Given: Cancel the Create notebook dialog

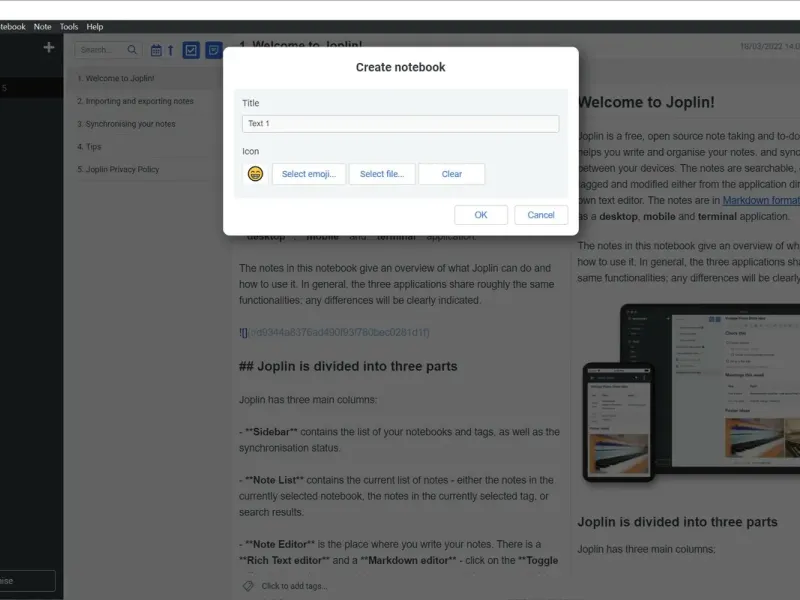Looking at the screenshot, I should [x=541, y=215].
